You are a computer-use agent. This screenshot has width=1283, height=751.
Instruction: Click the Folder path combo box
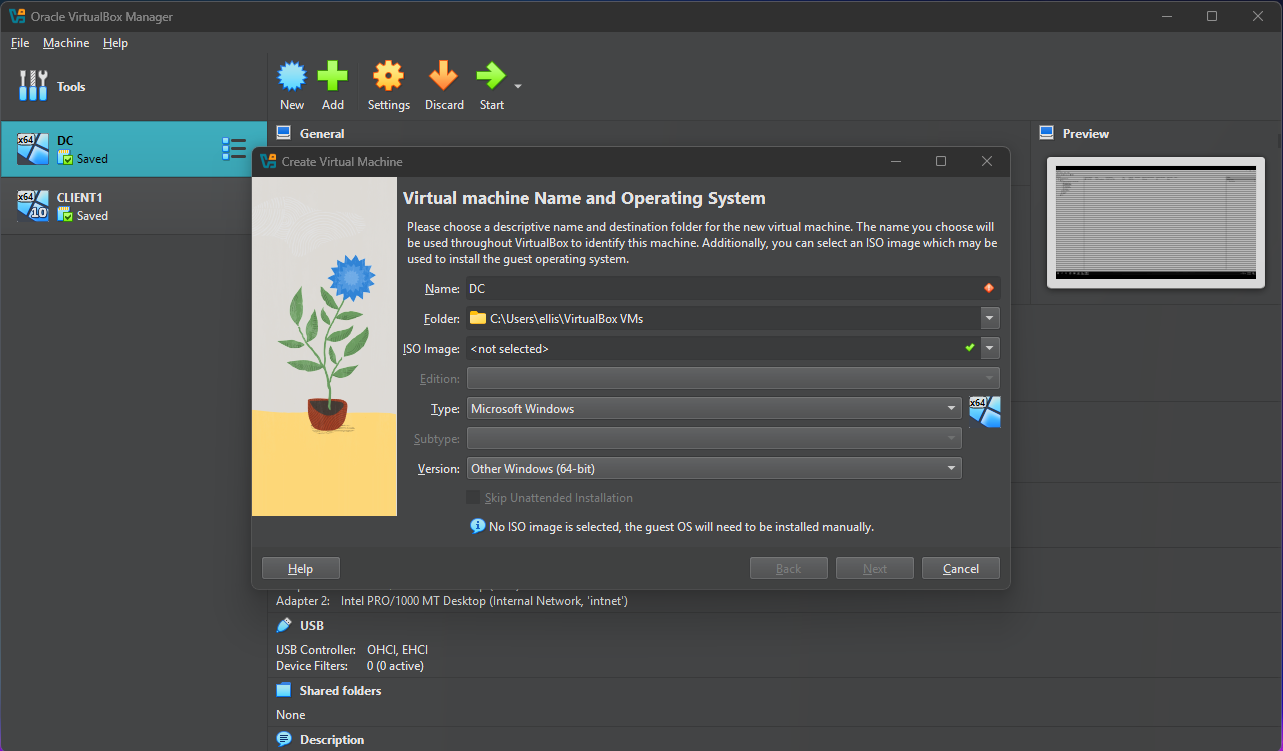click(x=733, y=318)
